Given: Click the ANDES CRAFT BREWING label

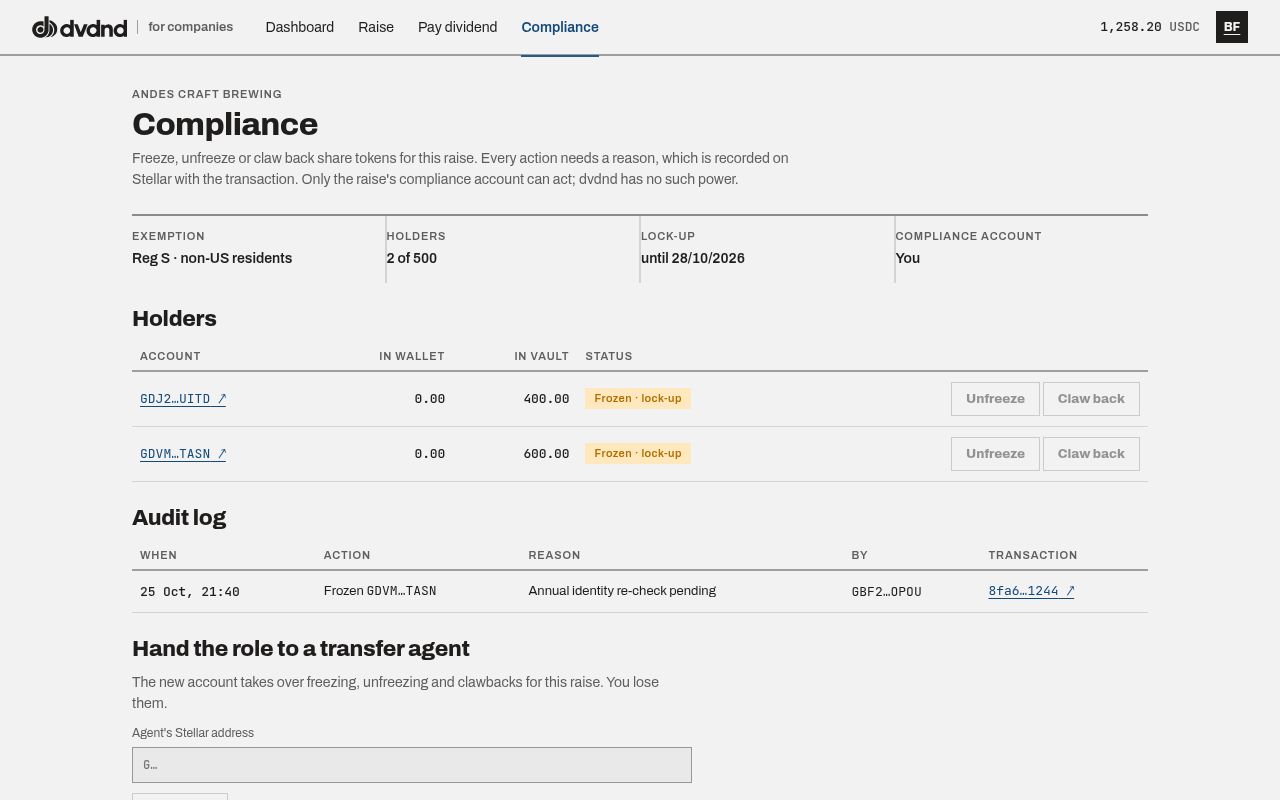Looking at the screenshot, I should 207,94.
